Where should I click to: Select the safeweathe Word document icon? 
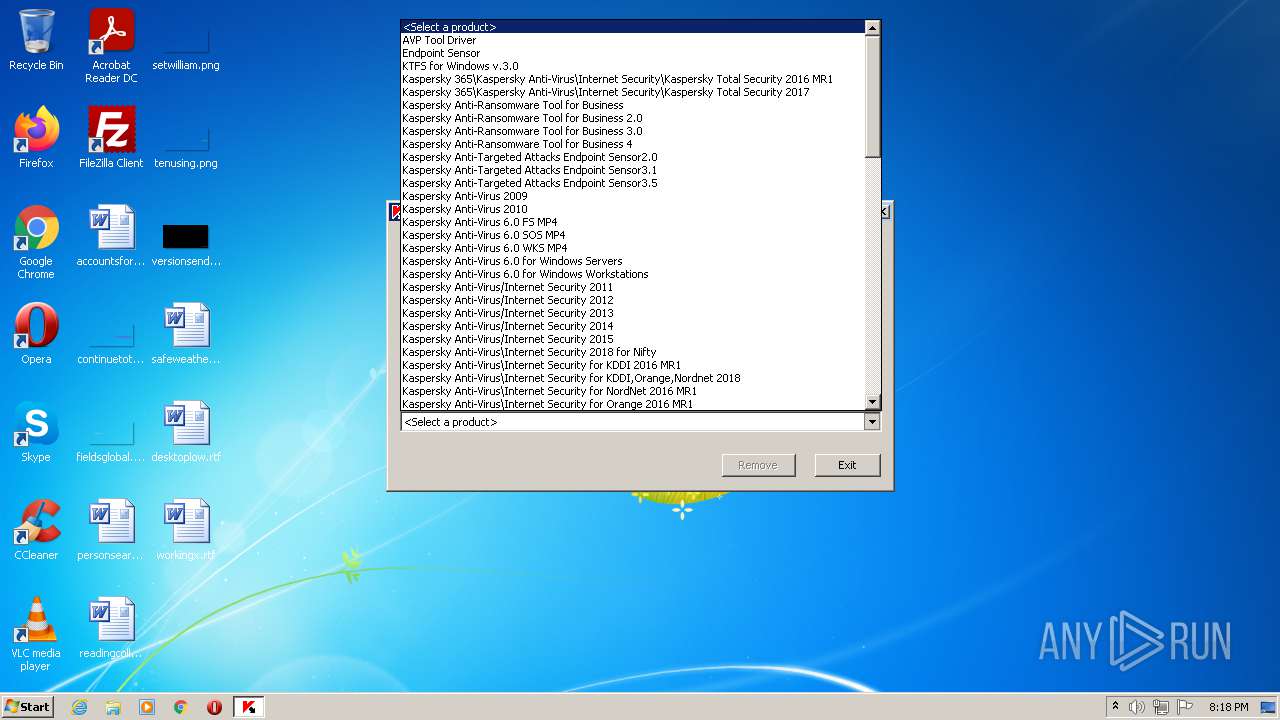click(x=186, y=334)
